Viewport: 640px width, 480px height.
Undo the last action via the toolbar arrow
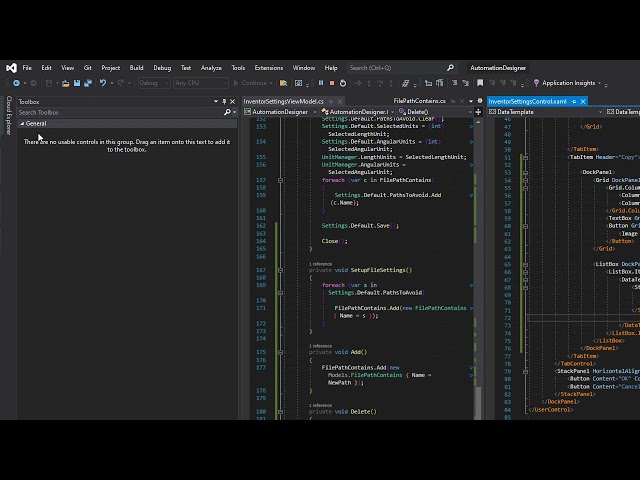pos(102,83)
